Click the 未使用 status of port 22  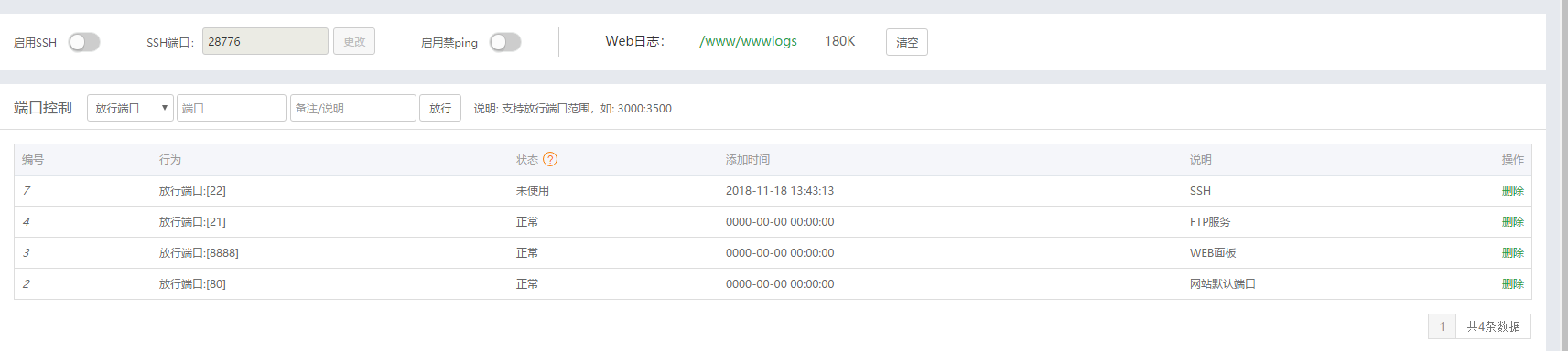pos(533,191)
